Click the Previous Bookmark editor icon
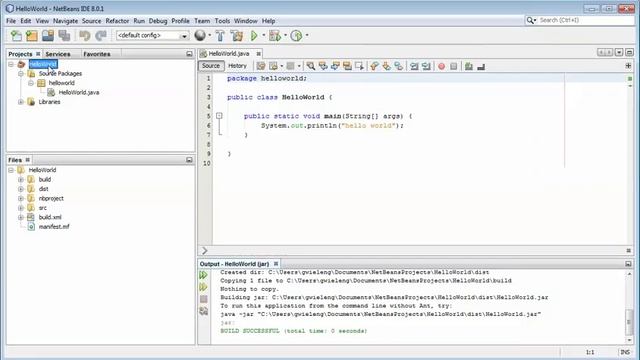The width and height of the screenshot is (640, 360). 374,66
